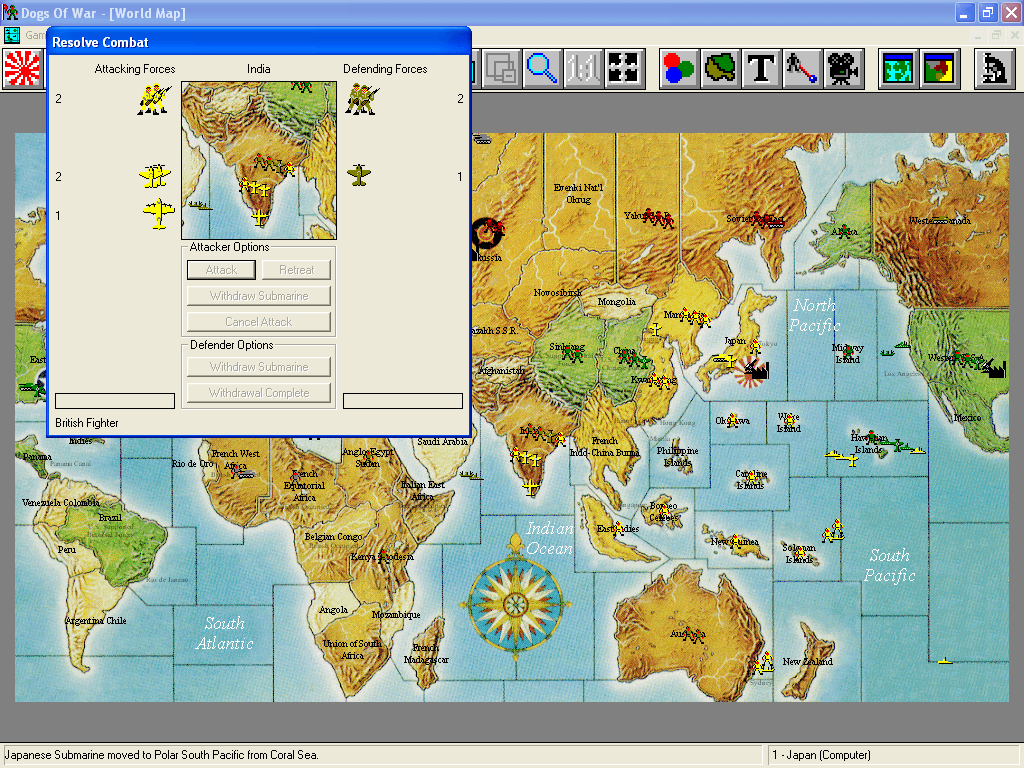The image size is (1024, 768).
Task: Minimize the Dogs Of War window
Action: tap(964, 12)
